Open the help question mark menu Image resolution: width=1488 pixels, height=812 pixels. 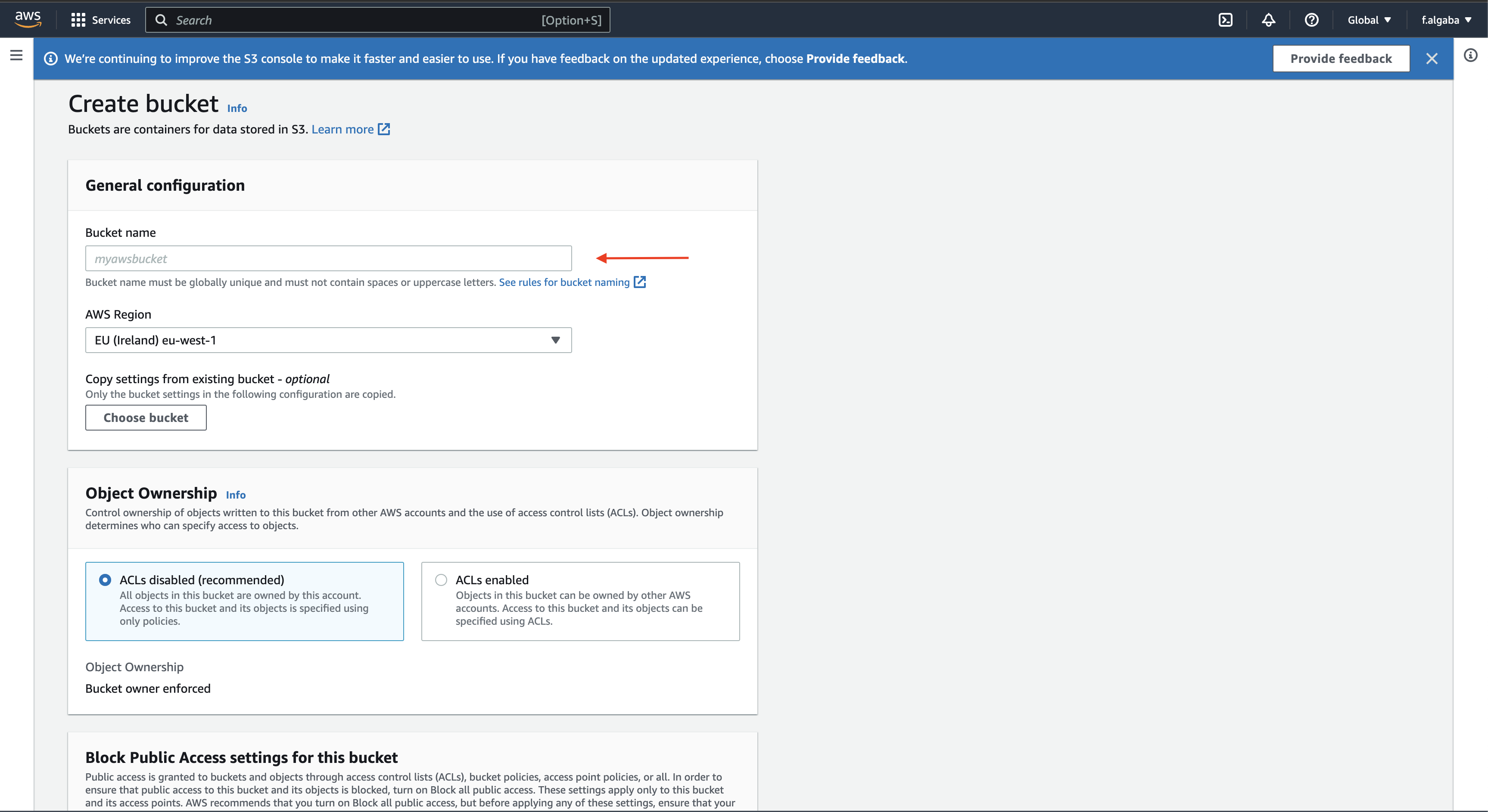coord(1311,20)
